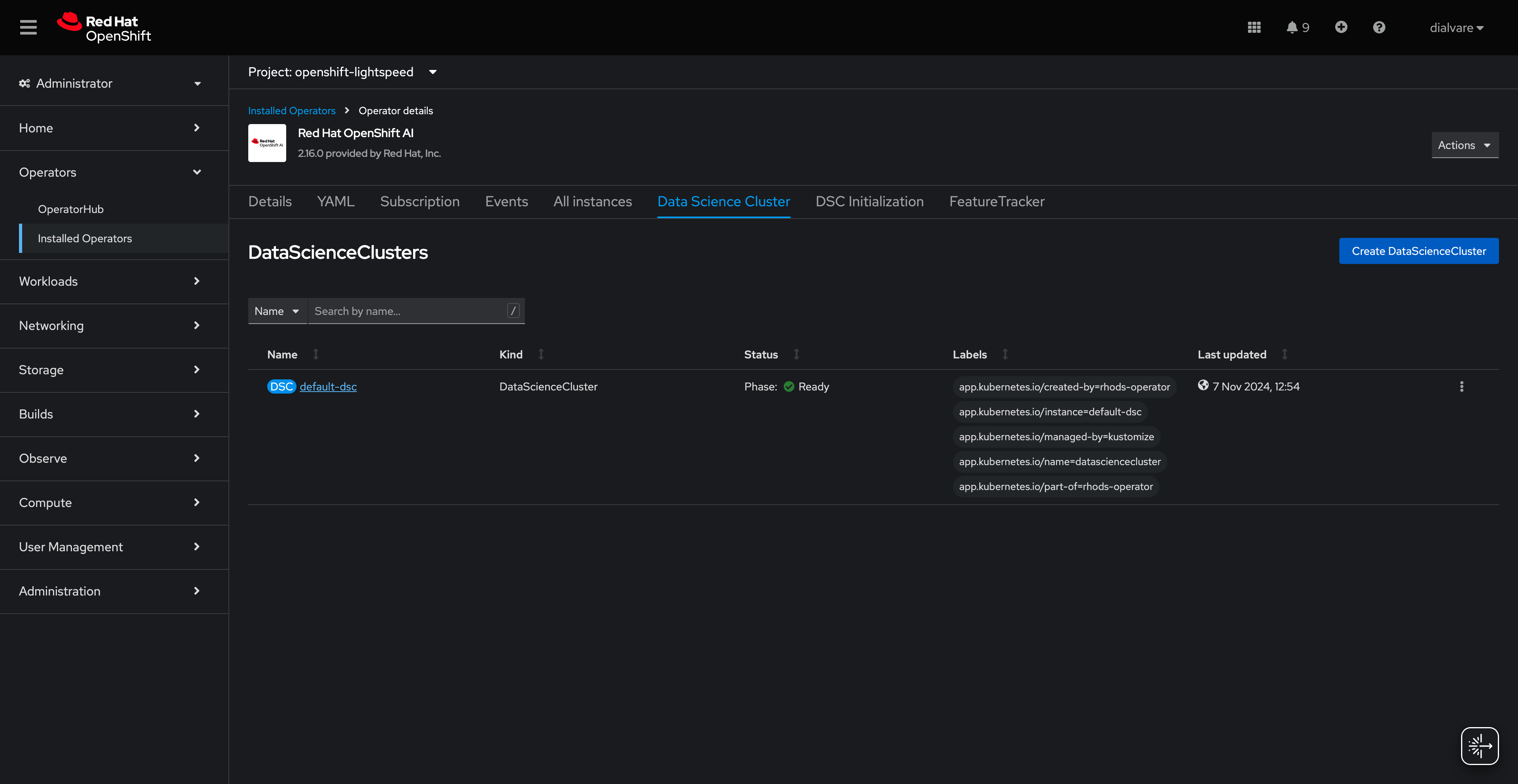Switch to the FeatureTracker tab
The image size is (1518, 784).
pos(997,202)
